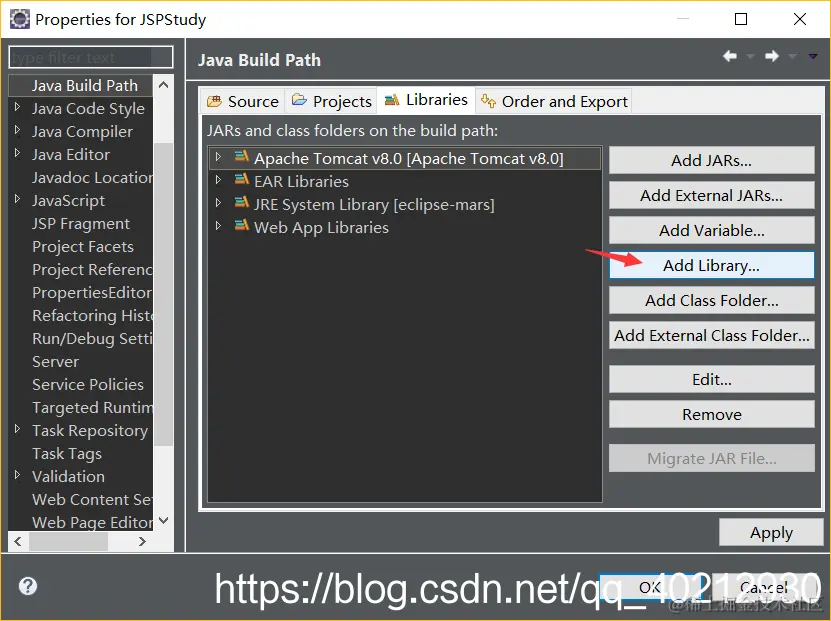
Task: Click the Add Library... button
Action: [x=711, y=265]
